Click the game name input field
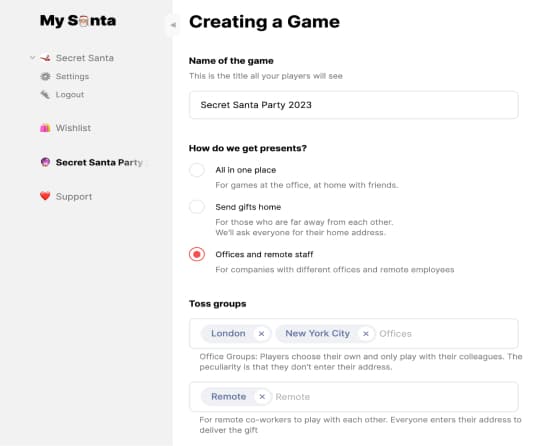 point(353,105)
